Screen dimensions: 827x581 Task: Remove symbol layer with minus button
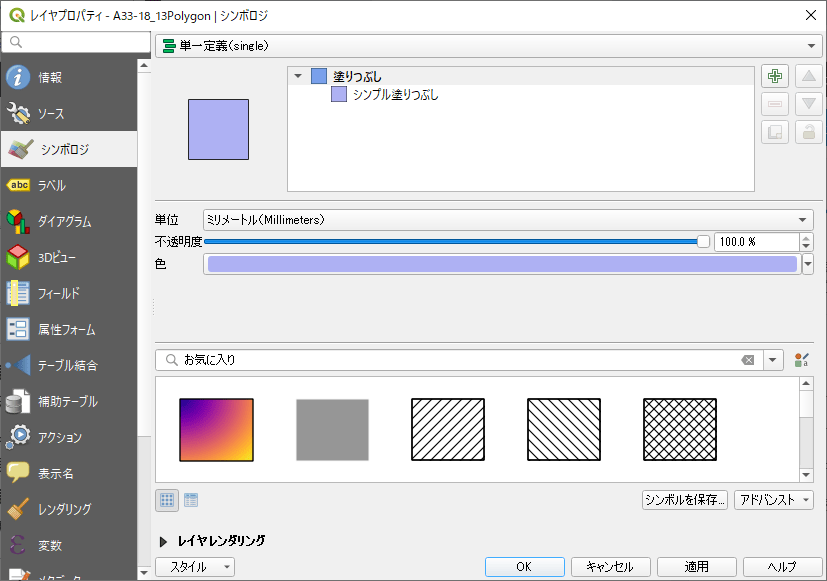[x=775, y=104]
